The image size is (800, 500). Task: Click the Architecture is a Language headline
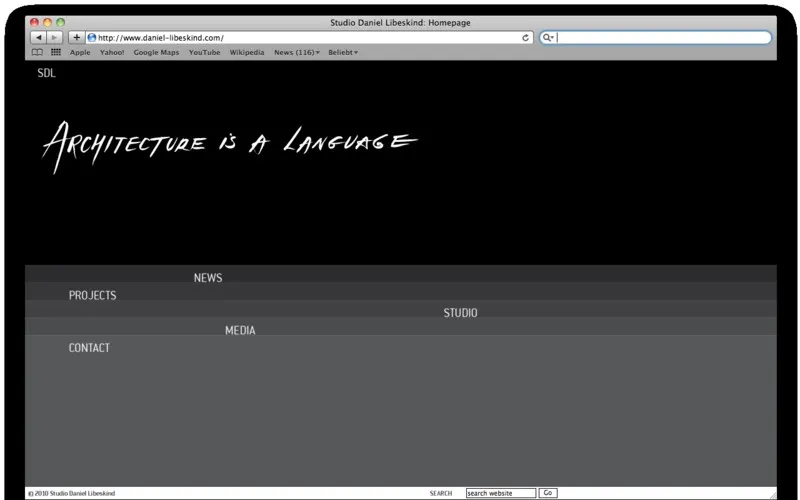pos(230,146)
